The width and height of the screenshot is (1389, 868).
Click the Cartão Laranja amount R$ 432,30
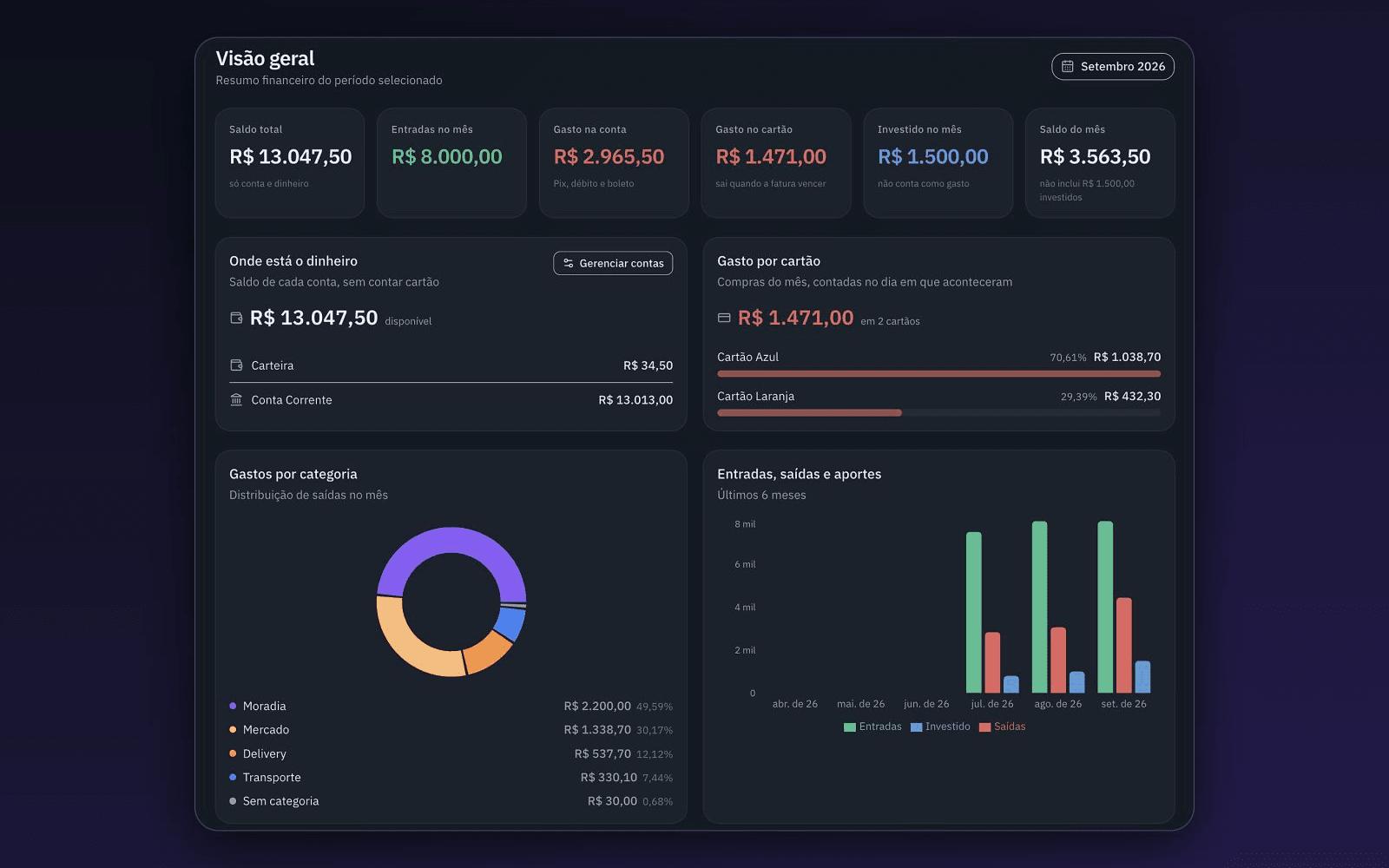pyautogui.click(x=1132, y=396)
